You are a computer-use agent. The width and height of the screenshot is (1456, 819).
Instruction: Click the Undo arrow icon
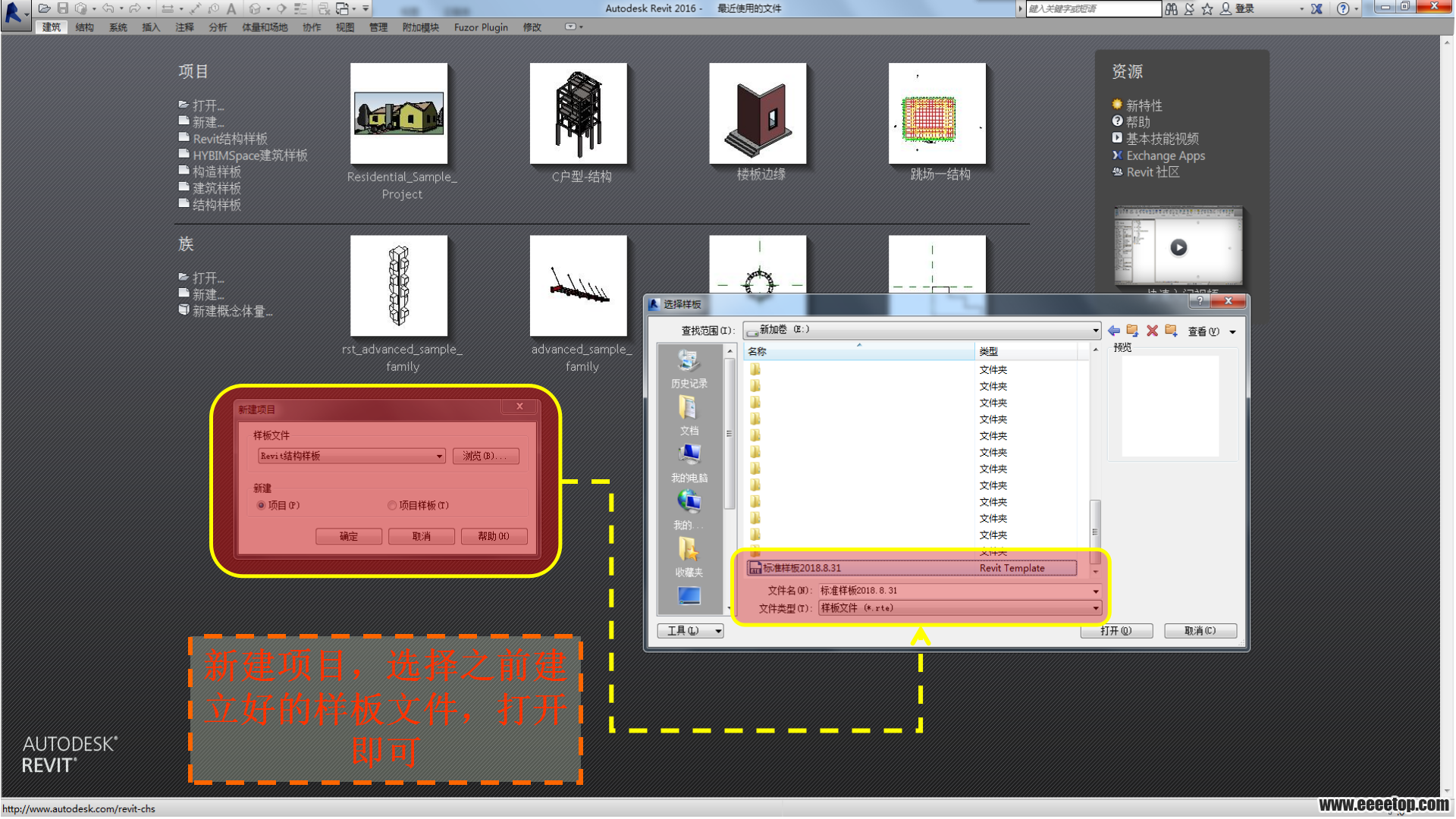(x=108, y=8)
